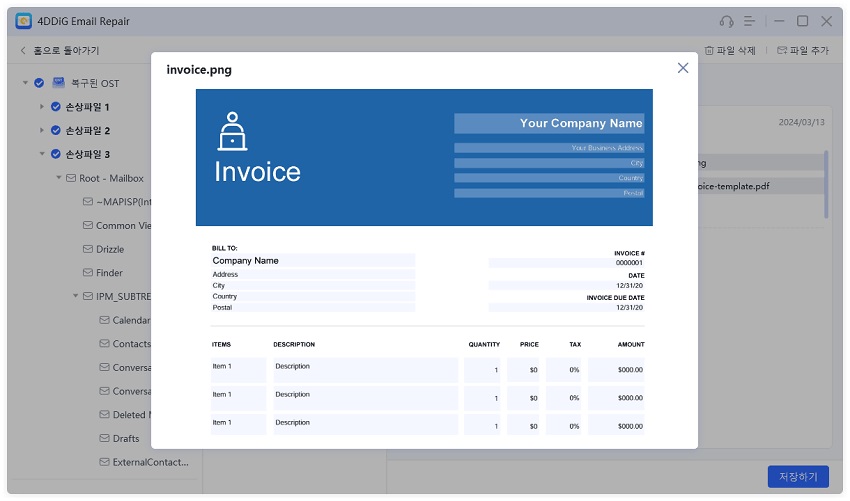This screenshot has width=850, height=501.
Task: Select the Finder folder in tree
Action: (x=109, y=273)
